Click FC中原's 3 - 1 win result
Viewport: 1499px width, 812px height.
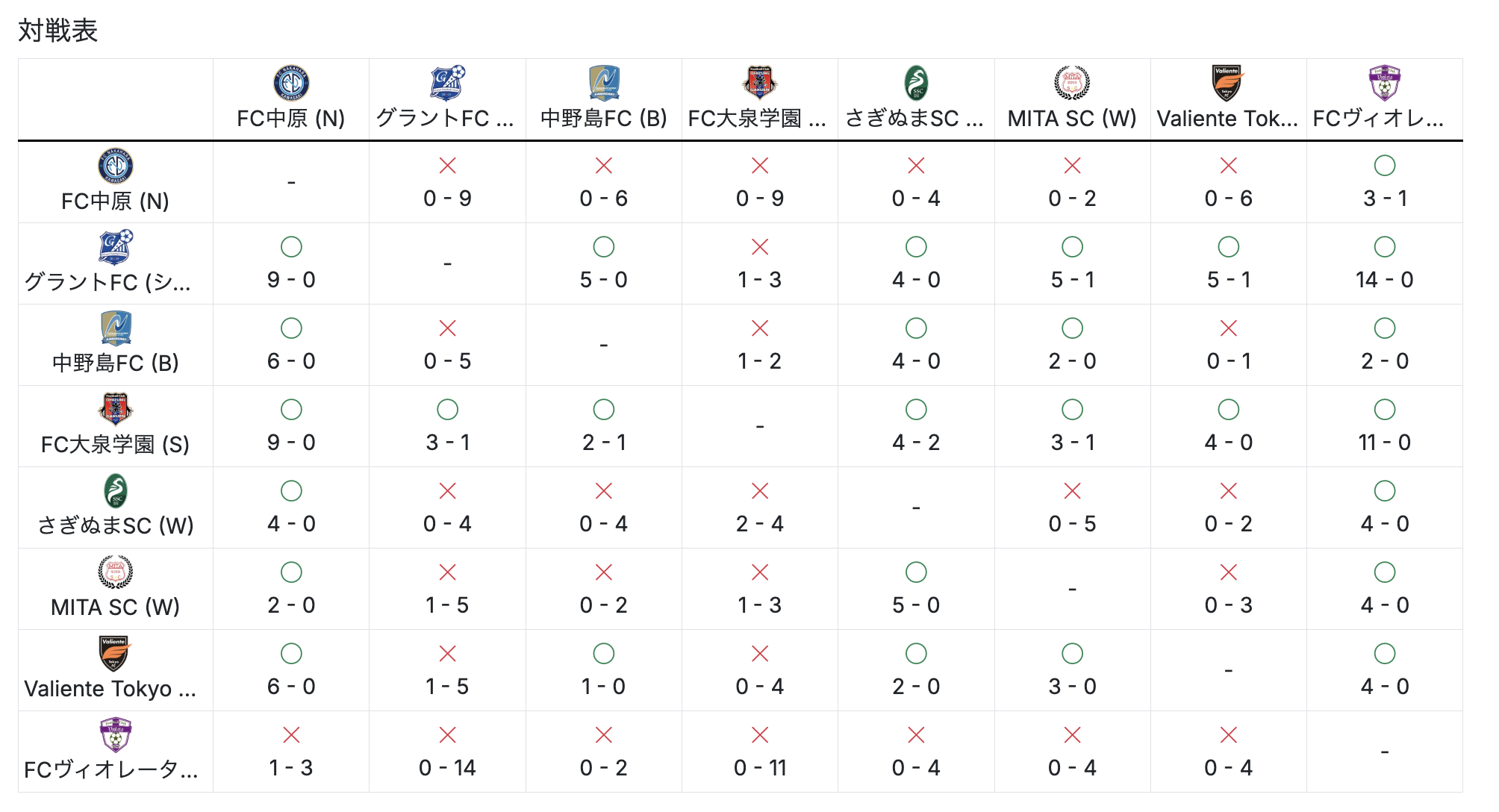click(1384, 199)
